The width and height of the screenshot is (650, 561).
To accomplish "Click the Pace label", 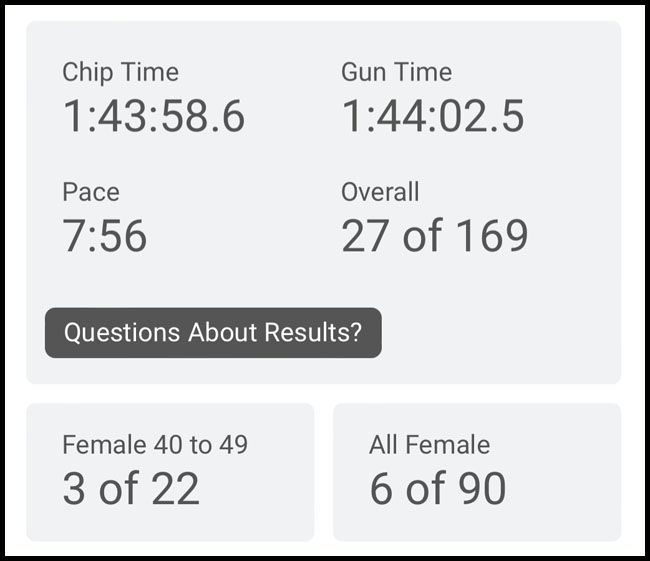I will point(90,192).
